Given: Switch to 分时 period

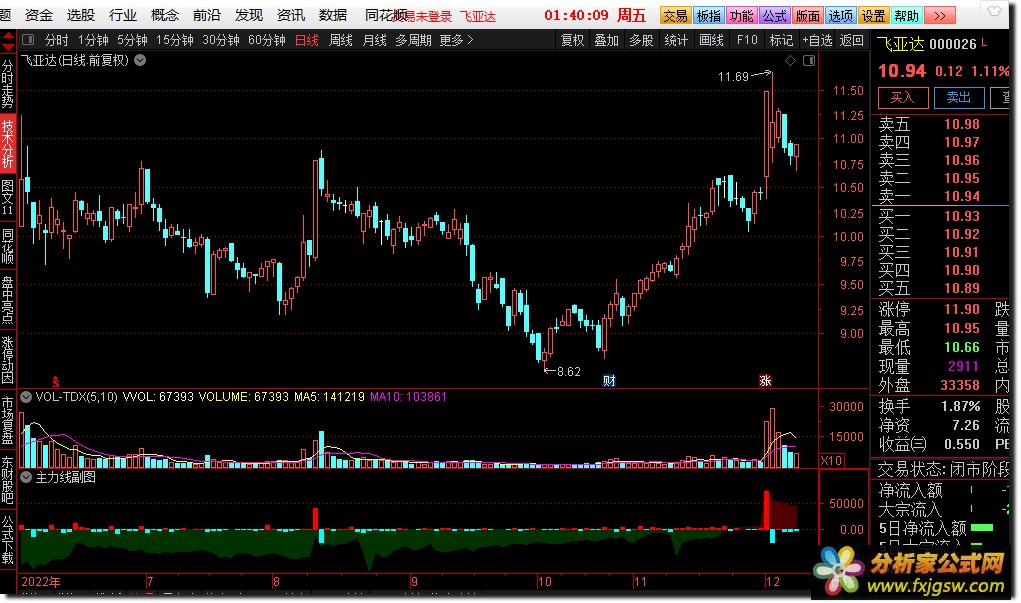Looking at the screenshot, I should (57, 40).
